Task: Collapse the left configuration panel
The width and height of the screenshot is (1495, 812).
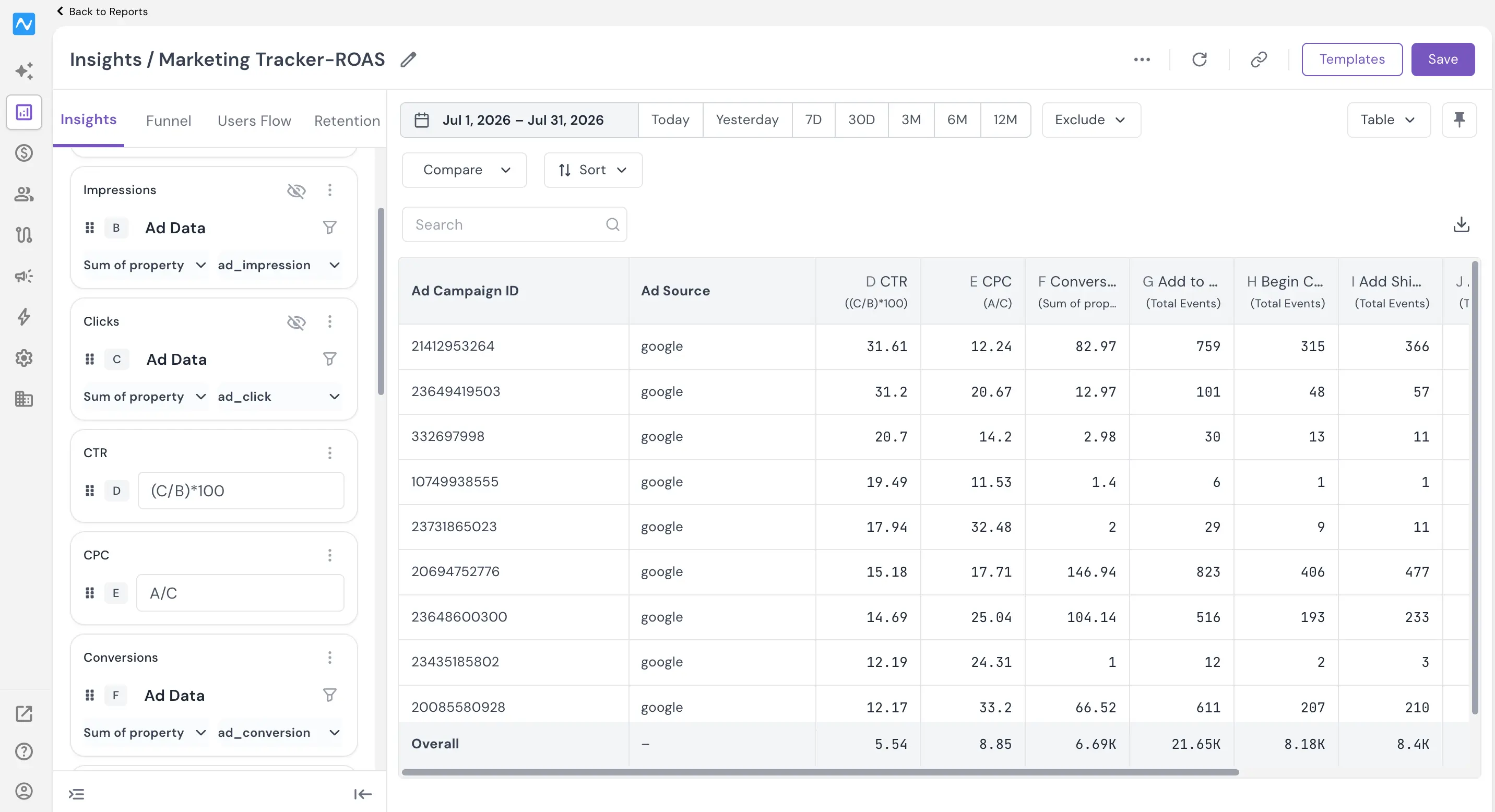Action: pyautogui.click(x=363, y=794)
